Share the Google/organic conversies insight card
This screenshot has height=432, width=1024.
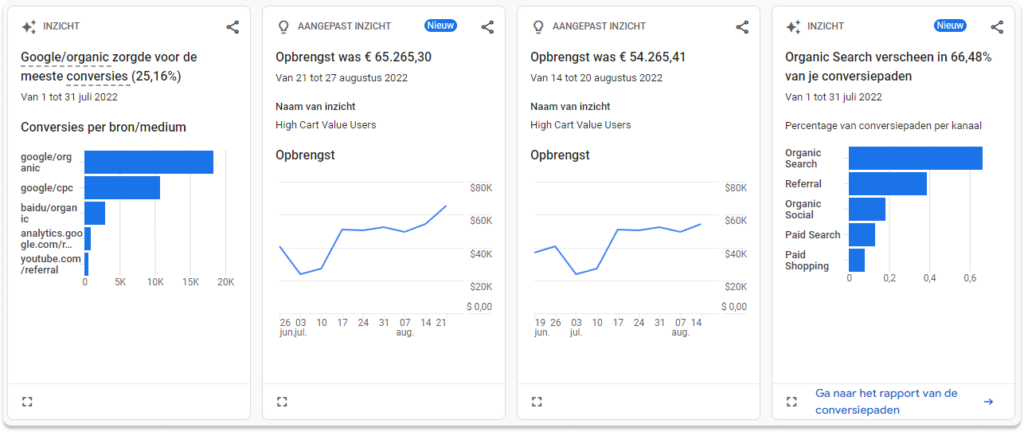pos(232,27)
